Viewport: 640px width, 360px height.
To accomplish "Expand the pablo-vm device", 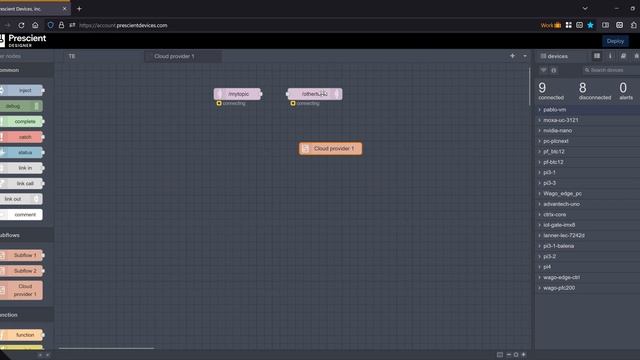I will coord(540,110).
